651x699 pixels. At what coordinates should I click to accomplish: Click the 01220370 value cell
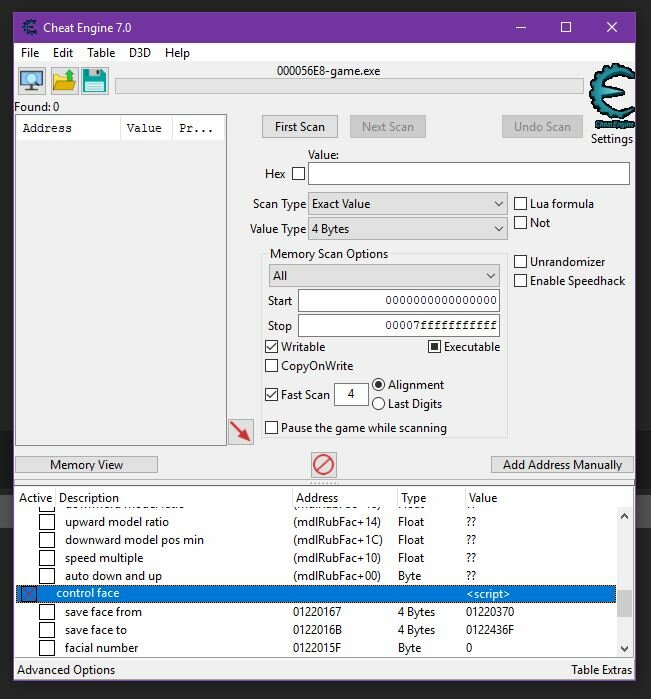point(490,612)
